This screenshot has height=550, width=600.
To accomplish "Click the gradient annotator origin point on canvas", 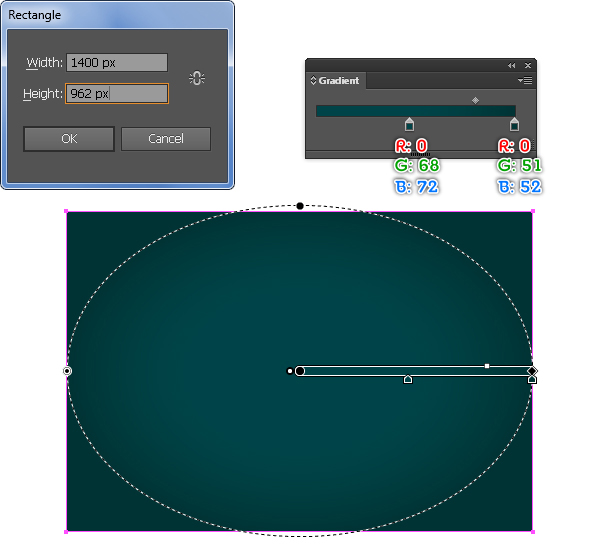I will (x=300, y=371).
